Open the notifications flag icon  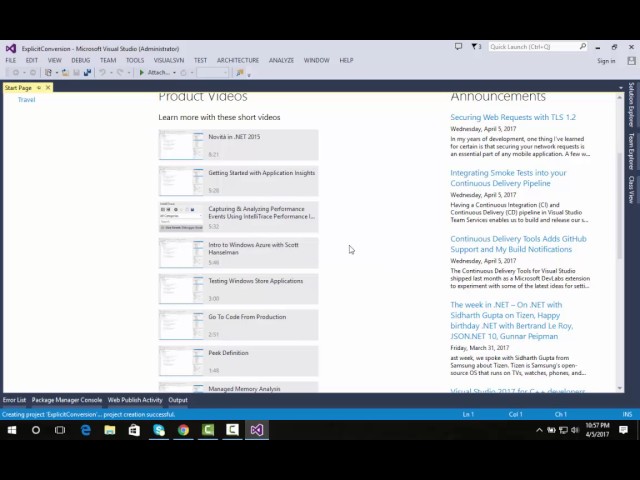pos(476,47)
